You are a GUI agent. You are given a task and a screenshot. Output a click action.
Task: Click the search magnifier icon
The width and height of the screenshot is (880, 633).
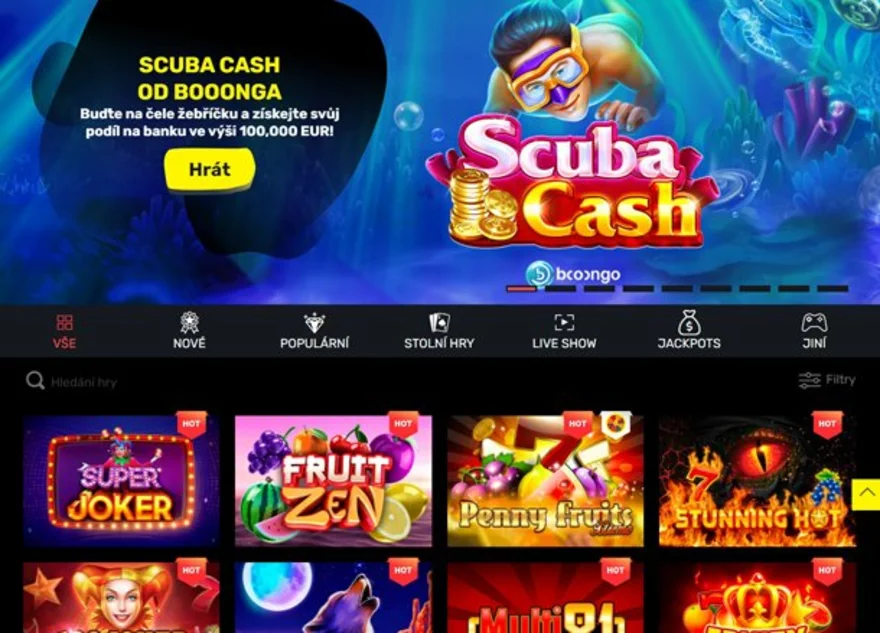(35, 380)
